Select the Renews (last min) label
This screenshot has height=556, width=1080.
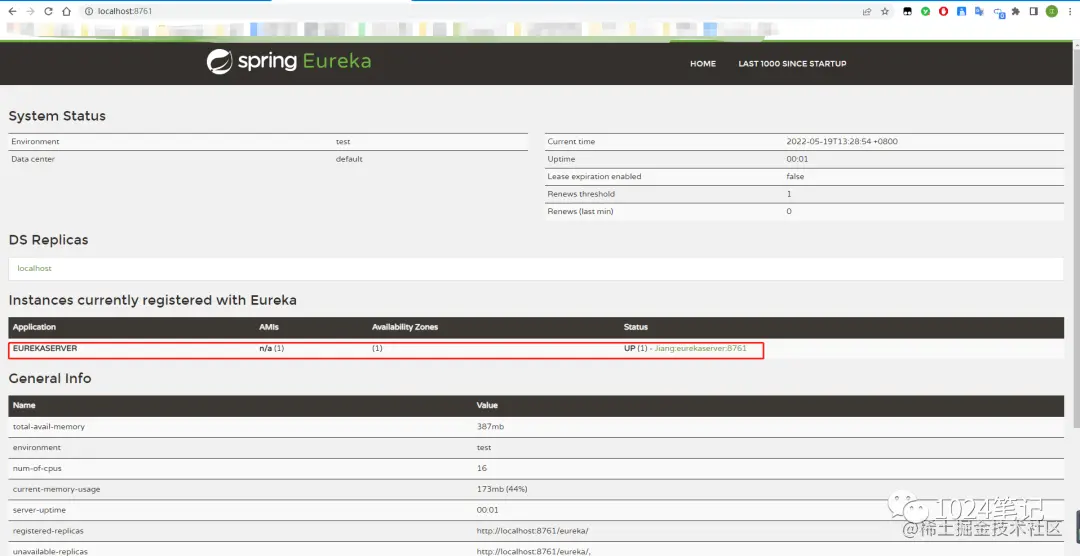580,212
